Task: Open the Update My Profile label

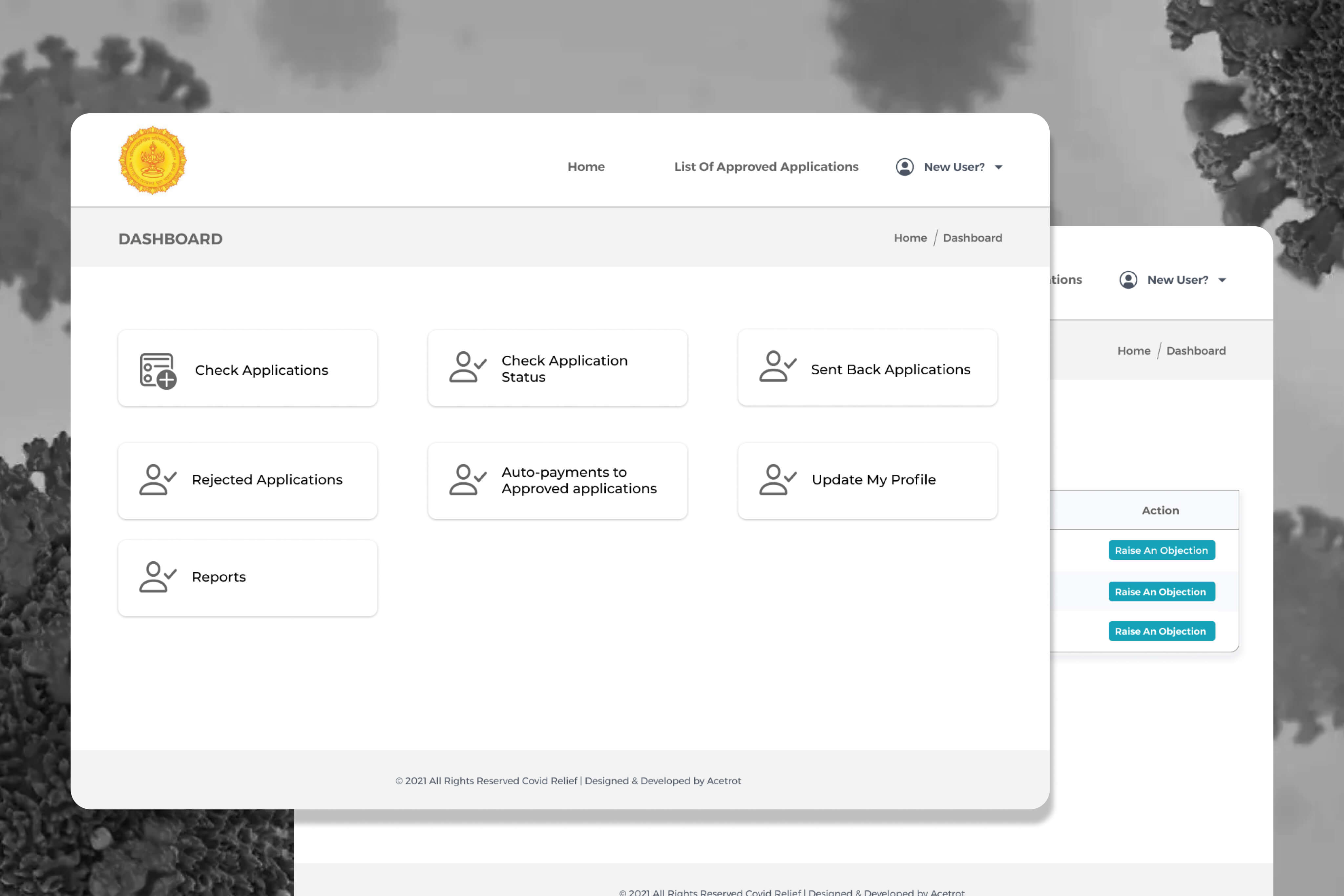Action: [x=873, y=479]
